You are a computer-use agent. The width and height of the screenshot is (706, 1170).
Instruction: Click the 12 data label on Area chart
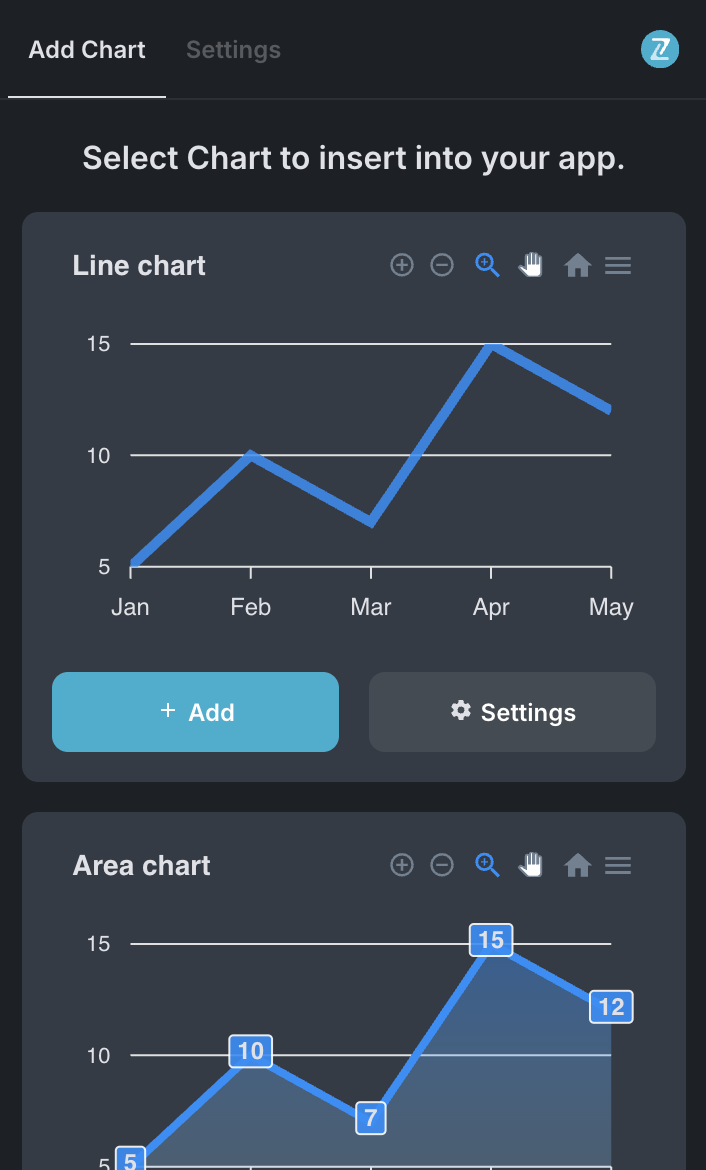tap(611, 1007)
